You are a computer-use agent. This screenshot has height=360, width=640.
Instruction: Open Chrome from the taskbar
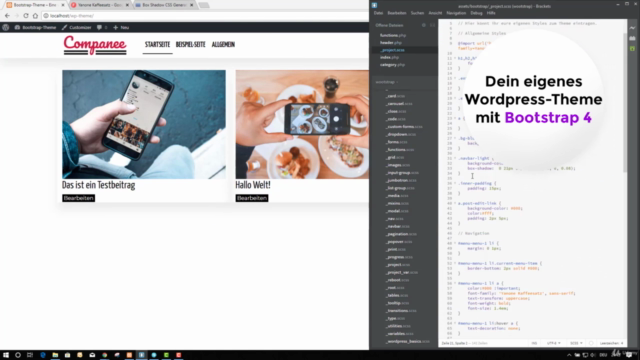pyautogui.click(x=104, y=355)
